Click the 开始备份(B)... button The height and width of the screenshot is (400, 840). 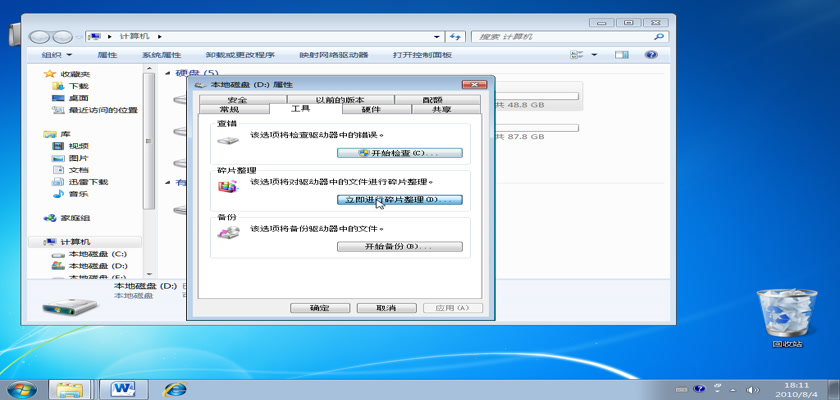[399, 246]
